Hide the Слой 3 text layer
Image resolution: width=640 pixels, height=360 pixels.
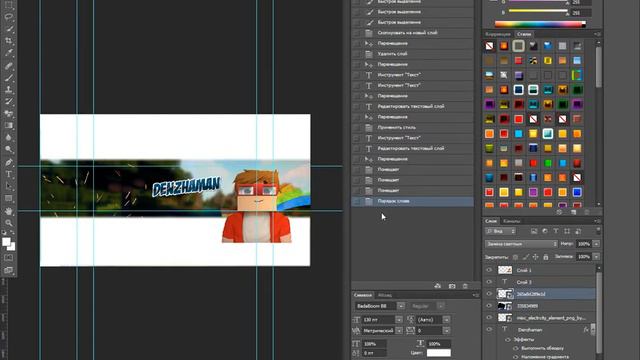coord(489,282)
